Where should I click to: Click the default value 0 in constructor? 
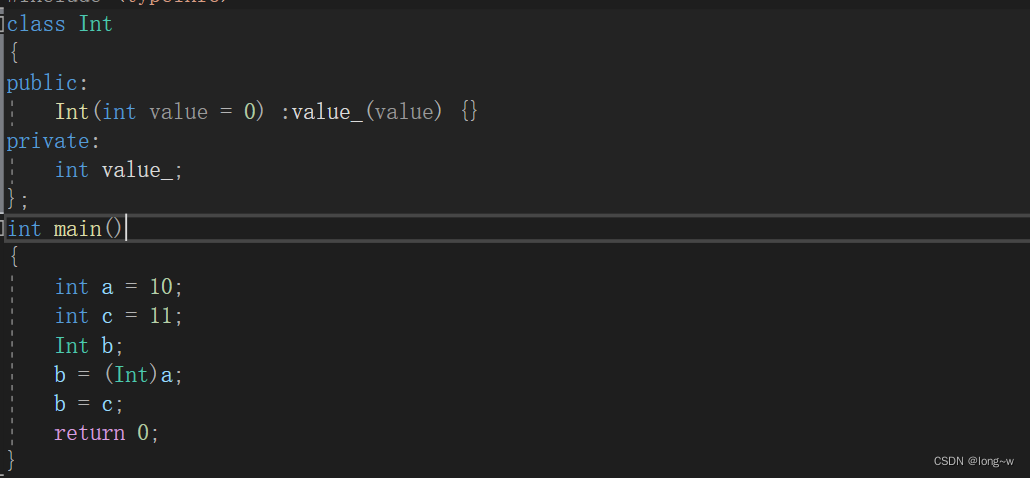pos(251,112)
